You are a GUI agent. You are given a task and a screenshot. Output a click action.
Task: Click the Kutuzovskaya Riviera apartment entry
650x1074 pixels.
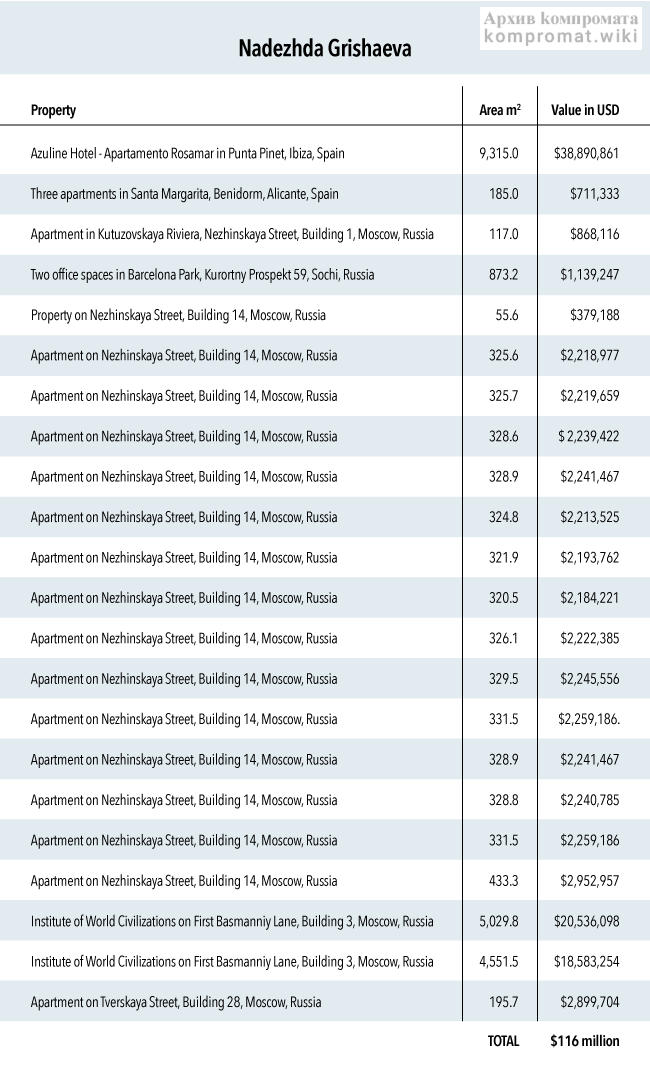232,234
